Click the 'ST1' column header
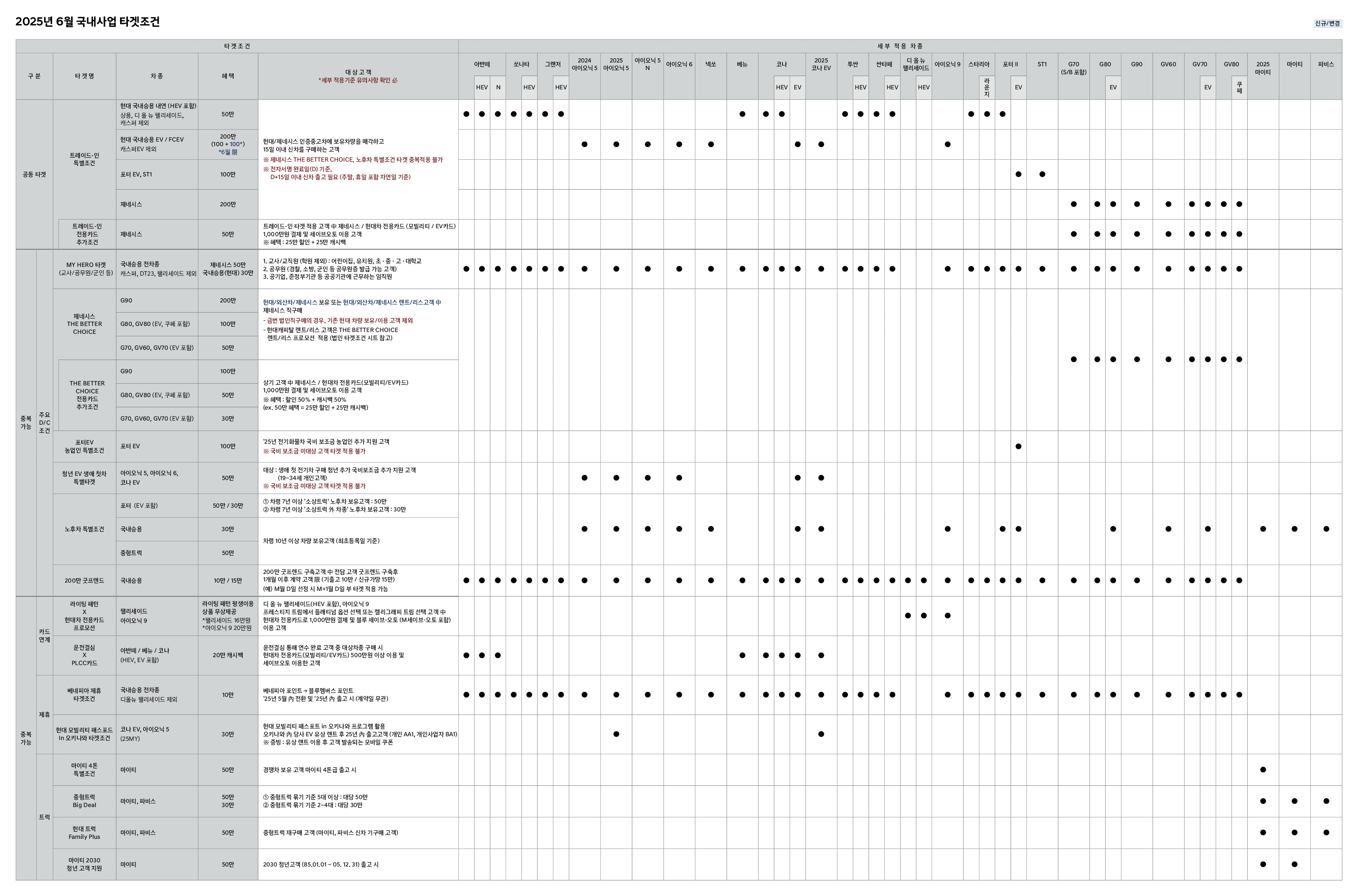 (1042, 65)
